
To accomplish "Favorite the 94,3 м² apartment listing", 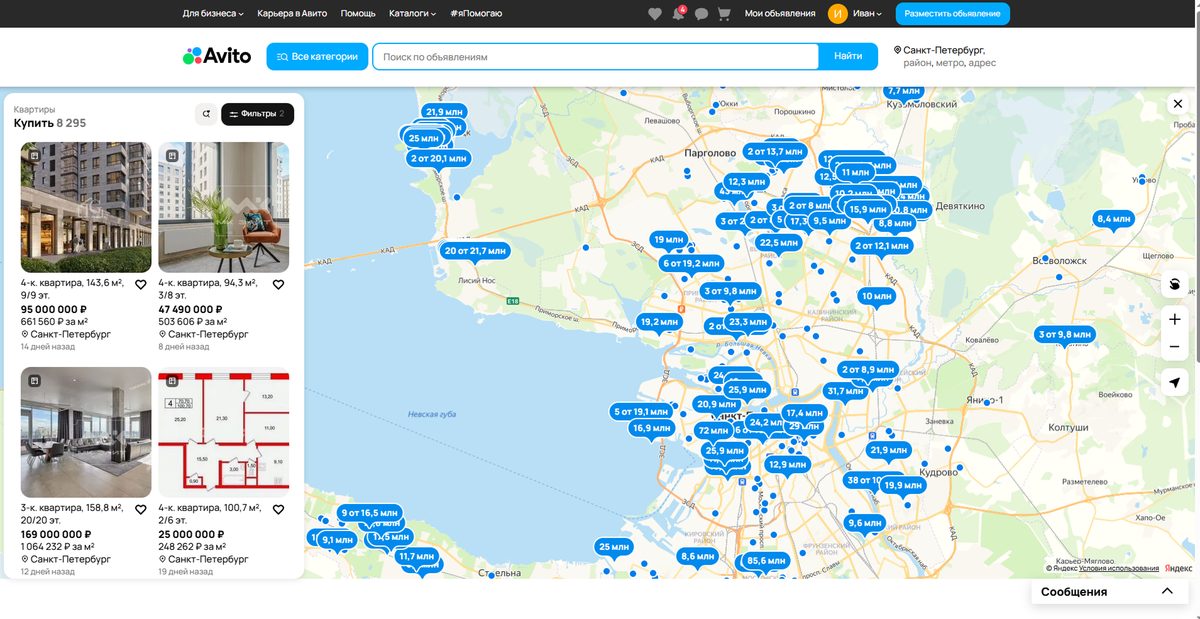I will point(278,285).
